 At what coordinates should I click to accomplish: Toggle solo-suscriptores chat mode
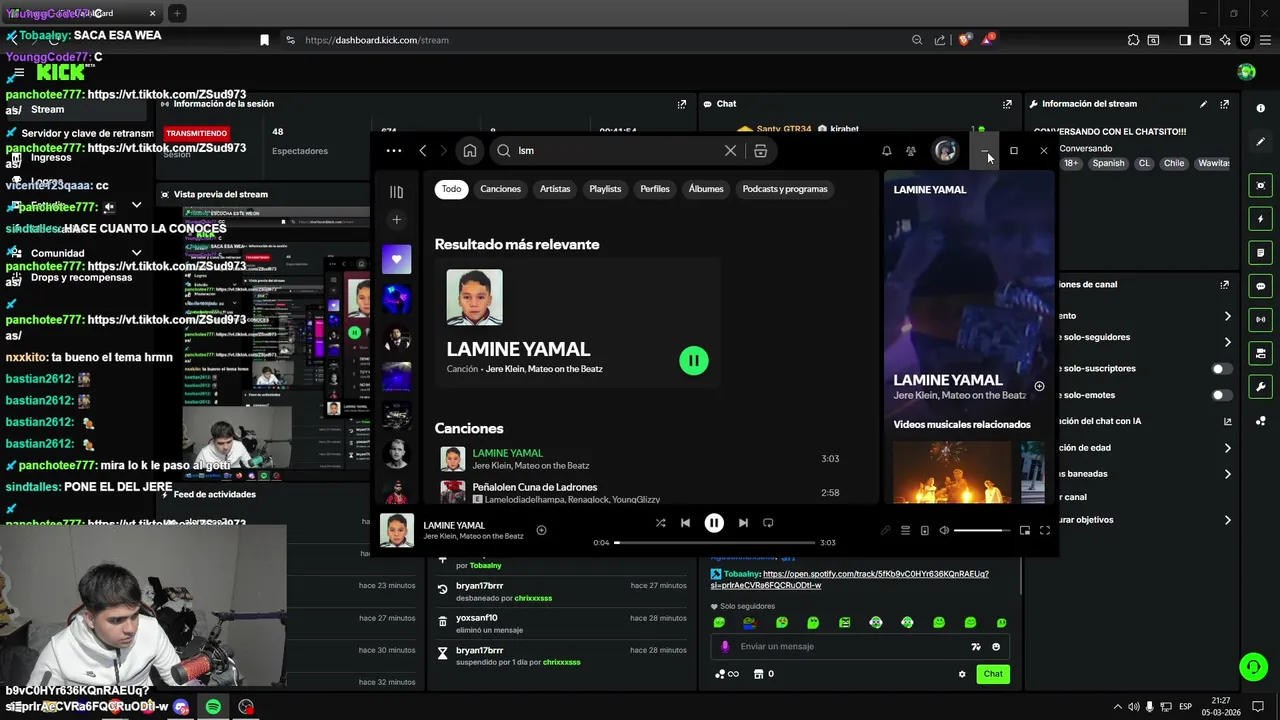pos(1222,368)
